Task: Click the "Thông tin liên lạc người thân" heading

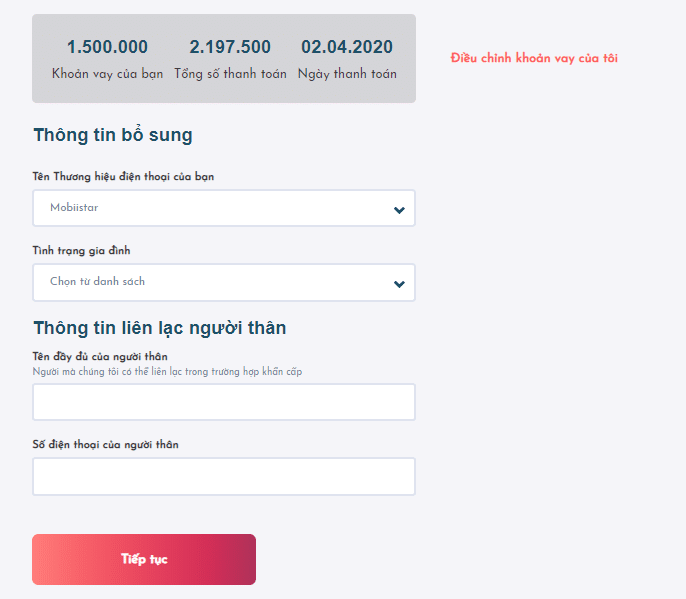Action: 160,327
